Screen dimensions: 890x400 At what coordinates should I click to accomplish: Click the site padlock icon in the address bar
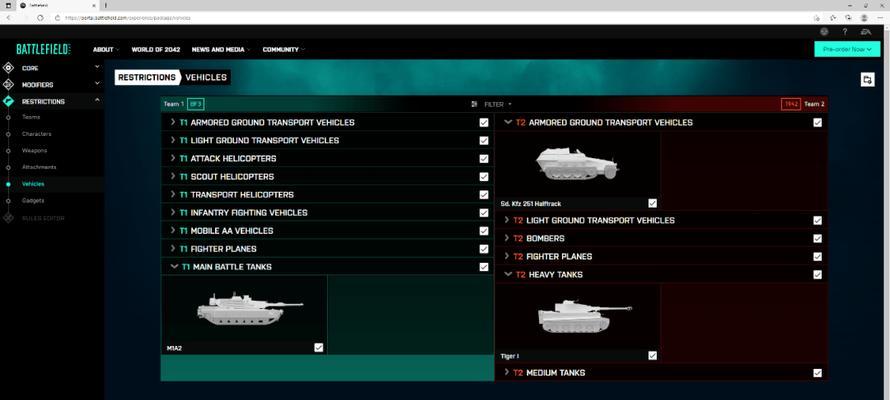[57, 18]
